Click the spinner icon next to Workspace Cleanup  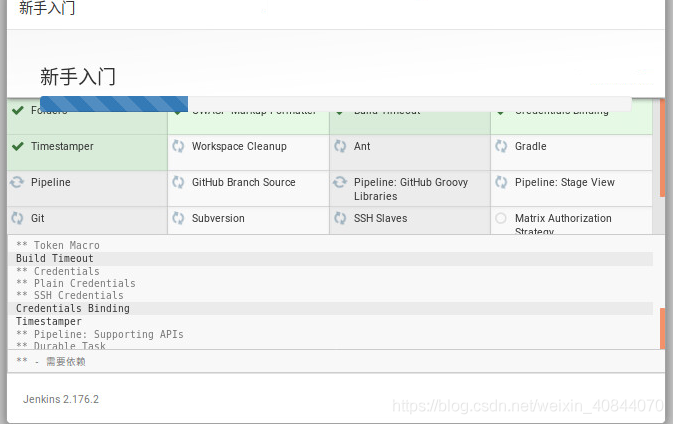178,146
